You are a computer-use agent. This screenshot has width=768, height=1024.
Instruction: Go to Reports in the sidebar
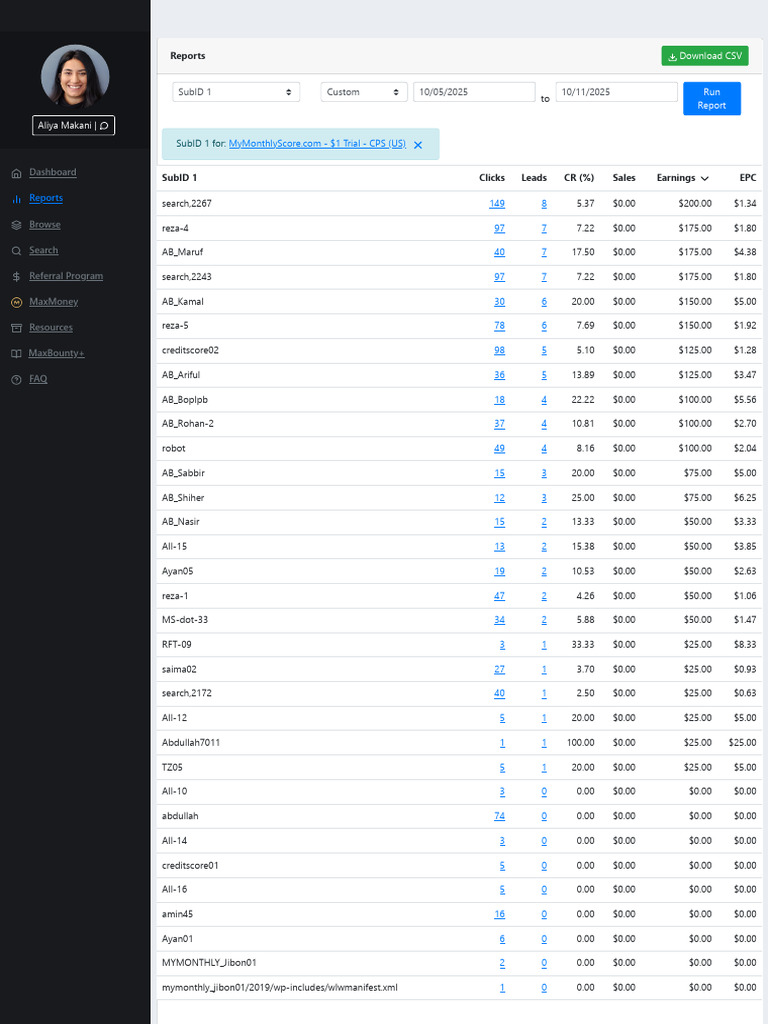point(46,198)
